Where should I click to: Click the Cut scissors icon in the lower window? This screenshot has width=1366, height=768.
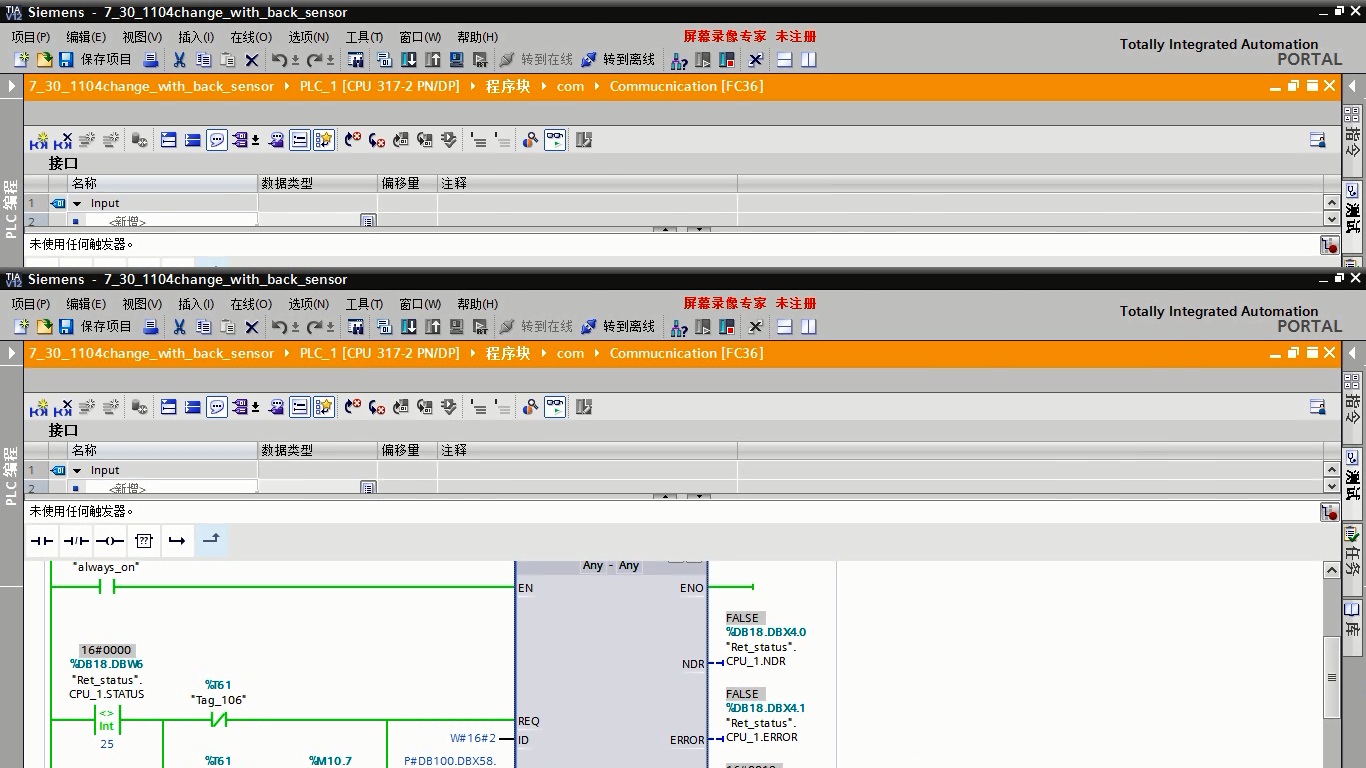click(179, 327)
